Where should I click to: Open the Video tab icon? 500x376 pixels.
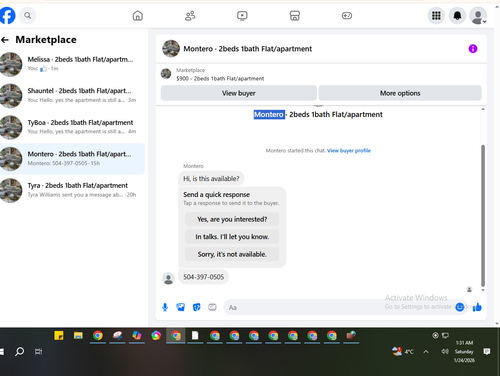(242, 16)
